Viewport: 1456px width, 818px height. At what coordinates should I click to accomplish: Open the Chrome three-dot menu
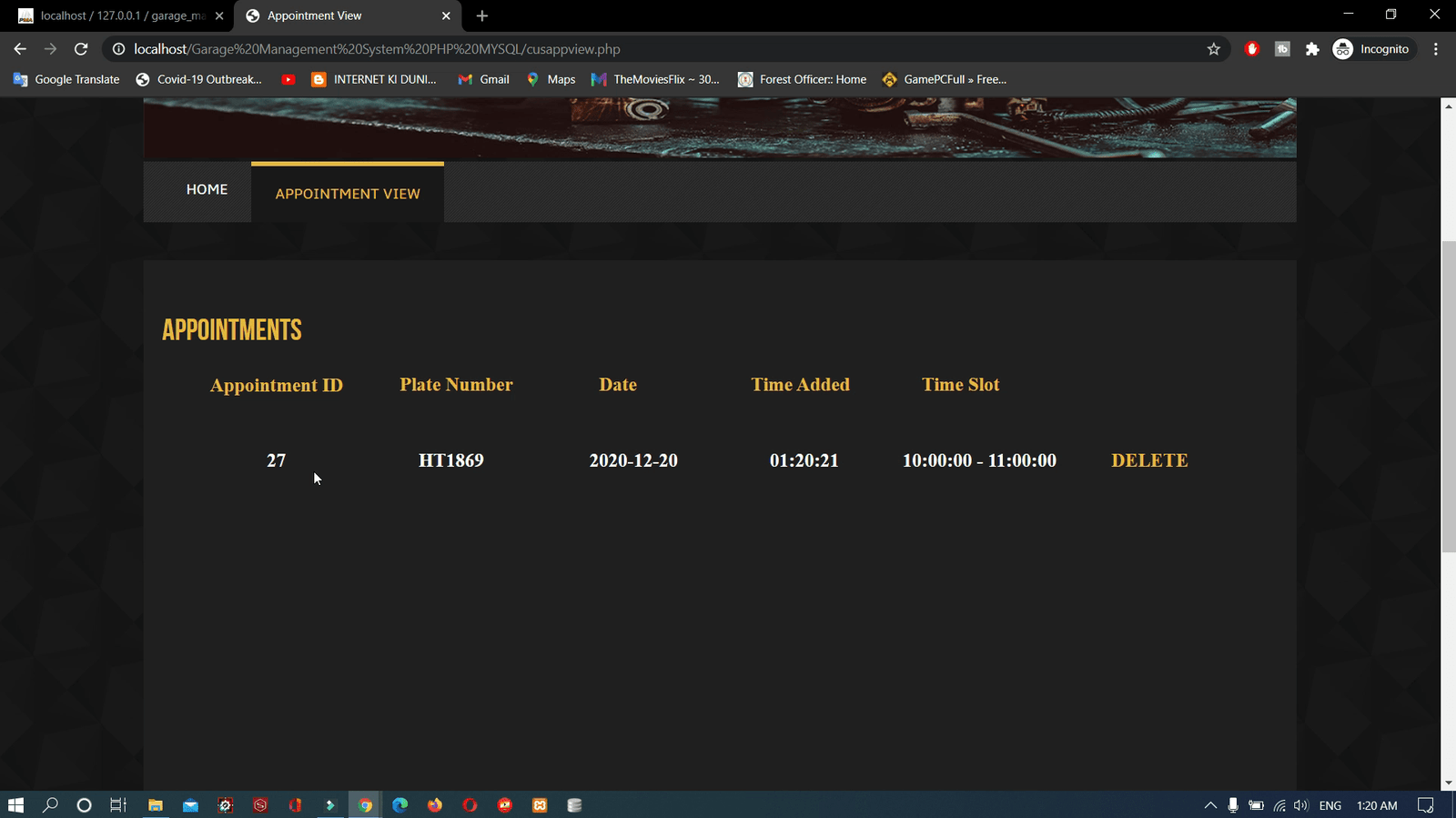click(x=1435, y=49)
